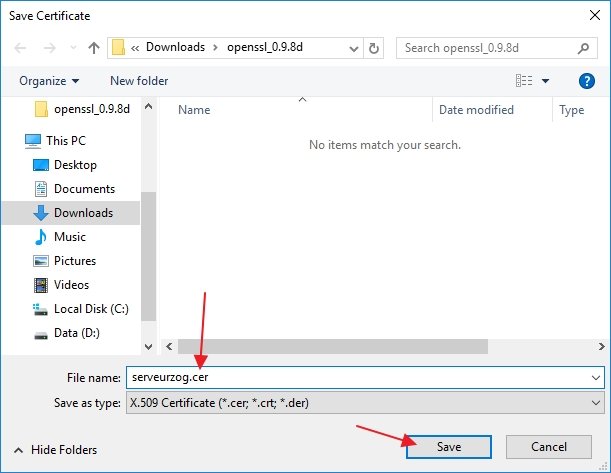611x473 pixels.
Task: Open Videos in the navigation pane
Action: [62, 285]
